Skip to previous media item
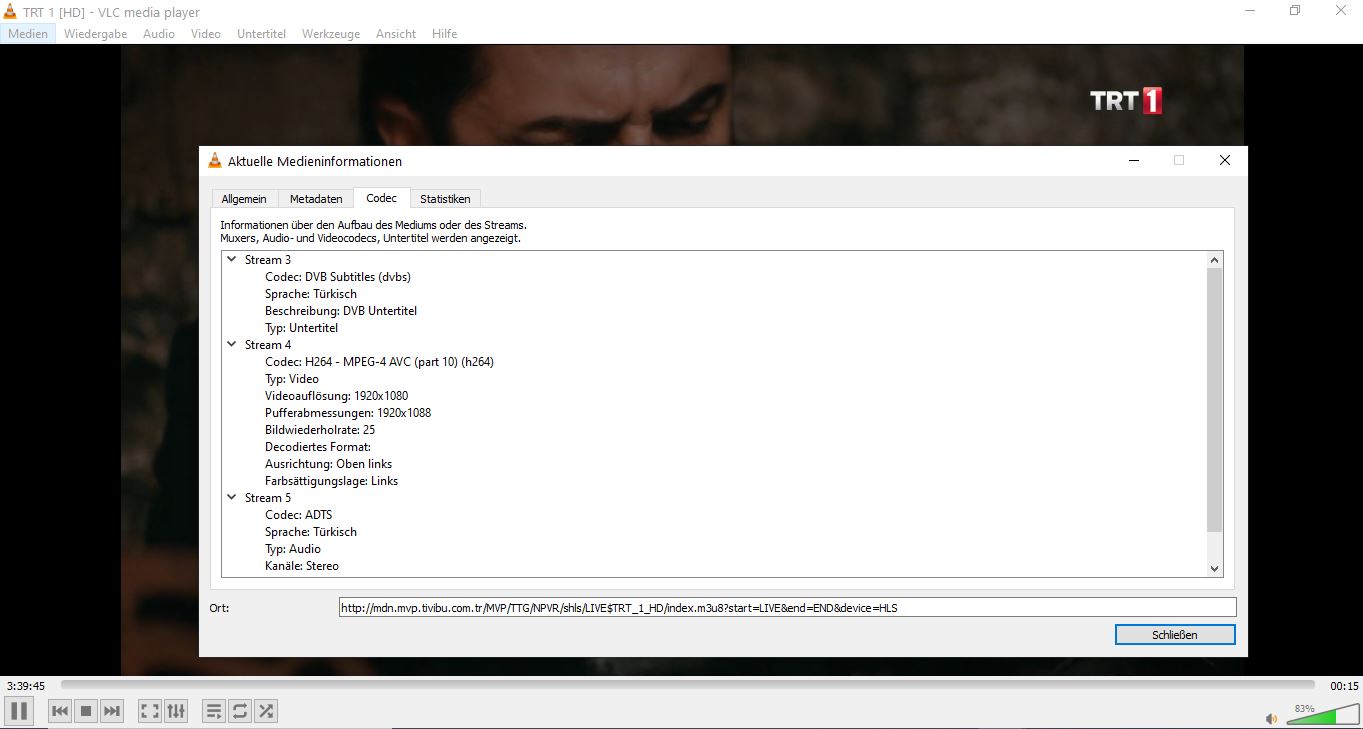 (x=60, y=711)
